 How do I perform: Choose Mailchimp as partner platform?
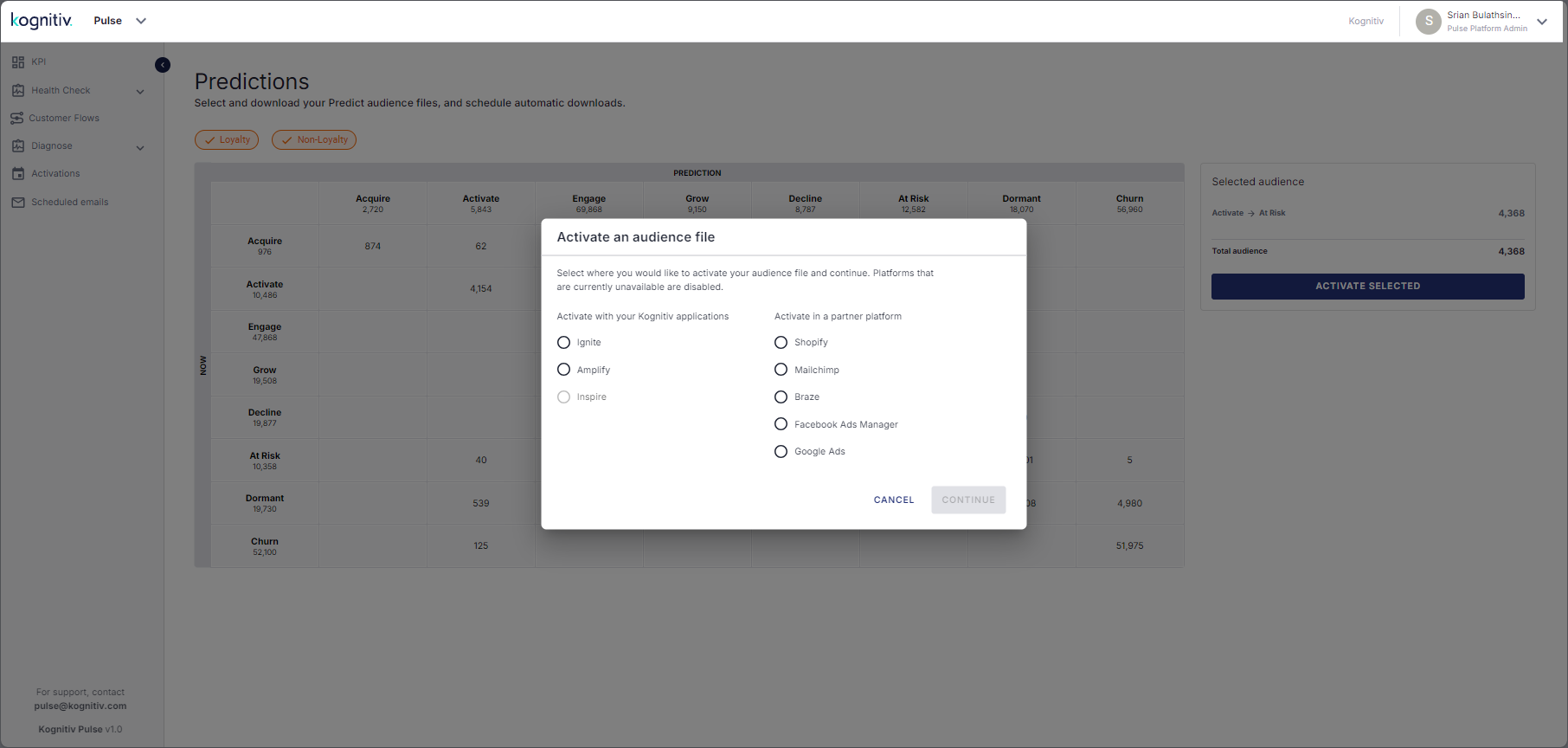[781, 370]
